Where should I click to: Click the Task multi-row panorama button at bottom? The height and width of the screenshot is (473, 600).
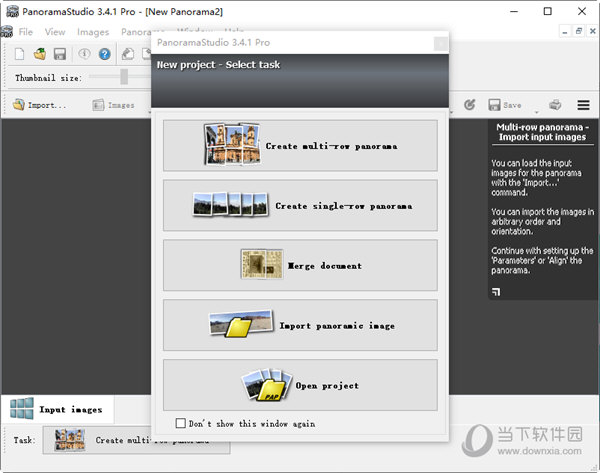136,440
